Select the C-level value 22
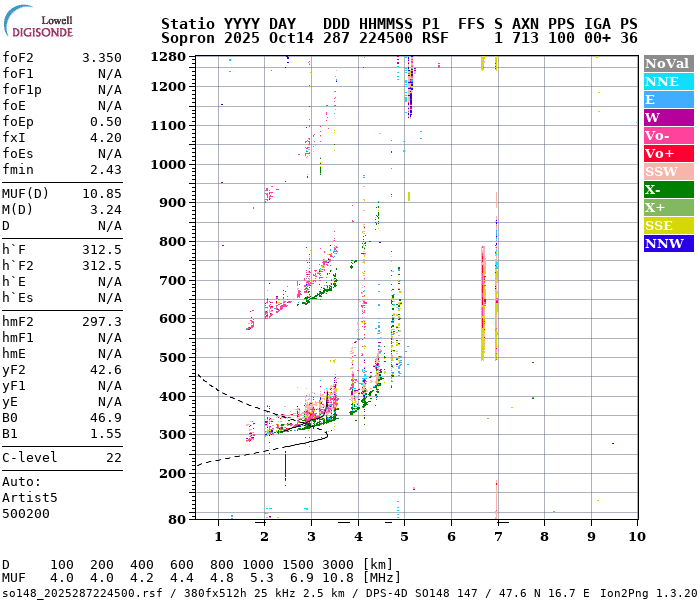700x600 pixels. coord(113,457)
